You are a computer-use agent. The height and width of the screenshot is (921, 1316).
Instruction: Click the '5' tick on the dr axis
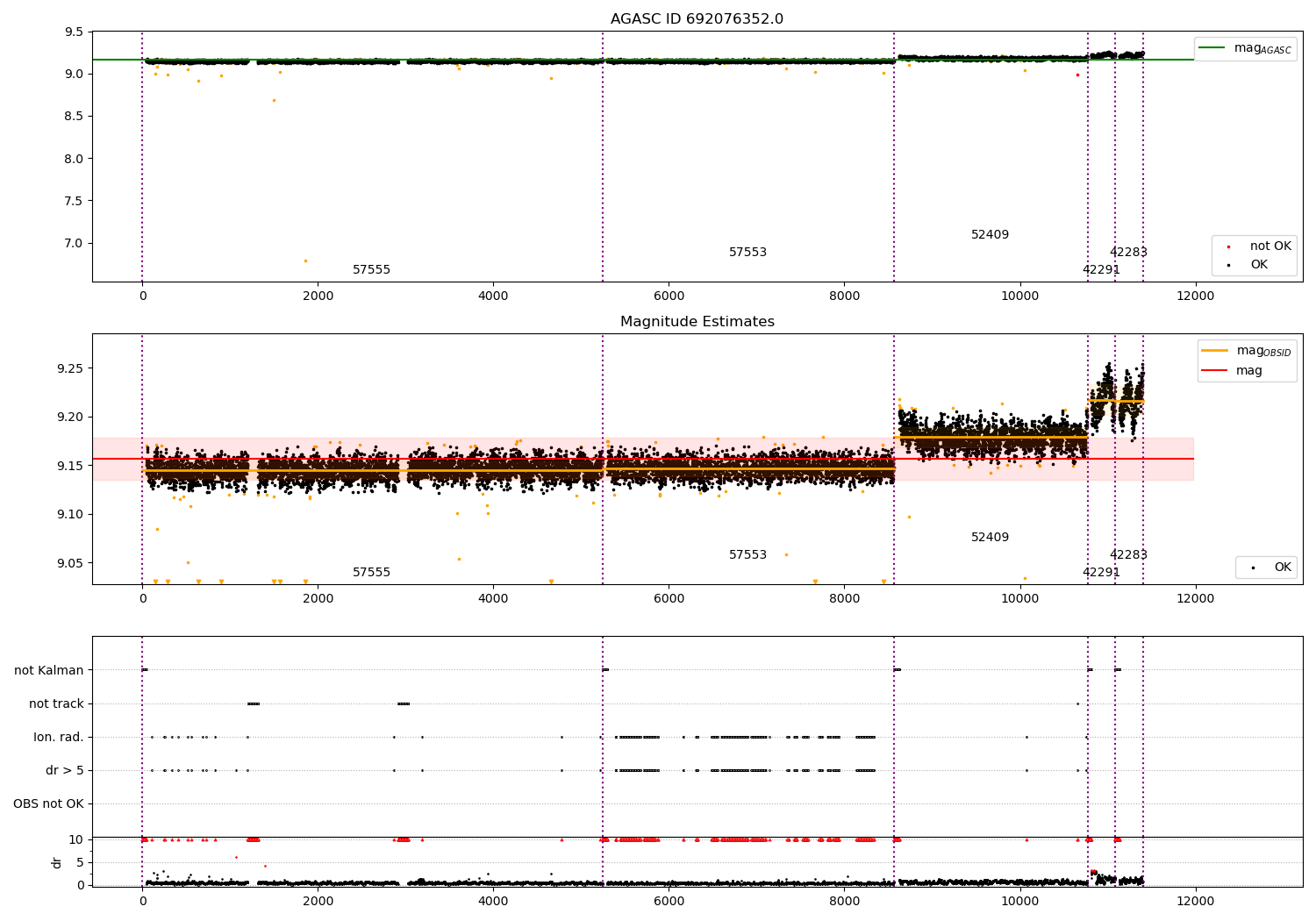(x=81, y=862)
